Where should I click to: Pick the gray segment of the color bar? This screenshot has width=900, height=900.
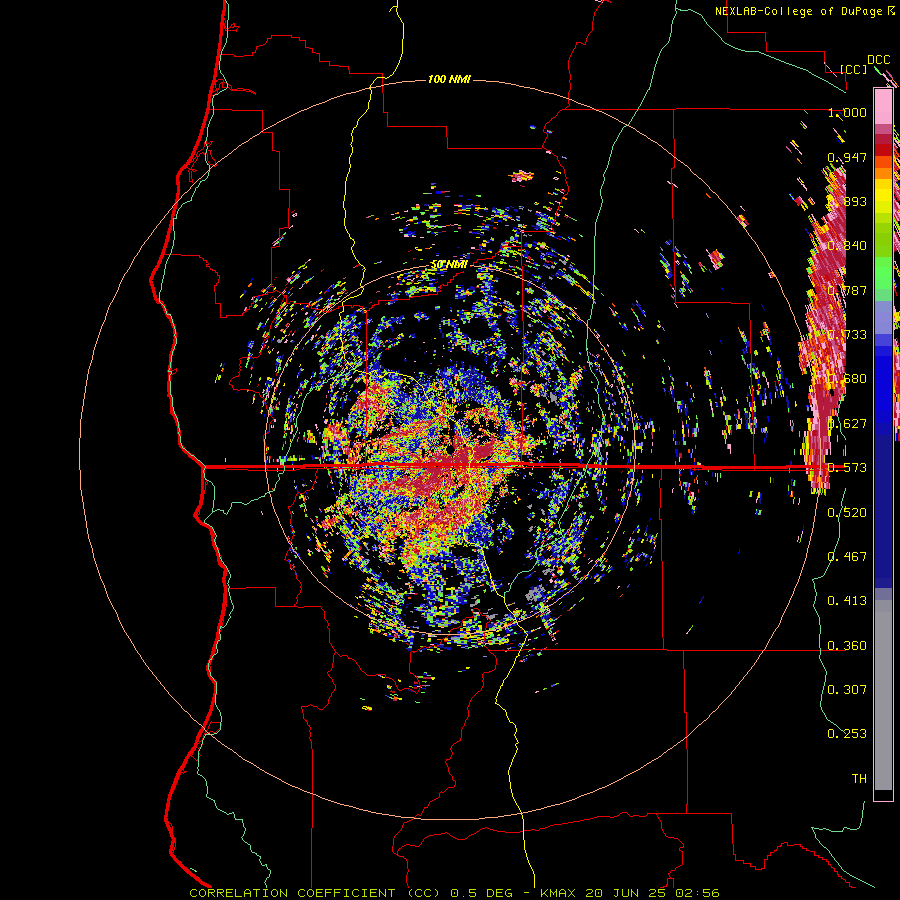[883, 695]
